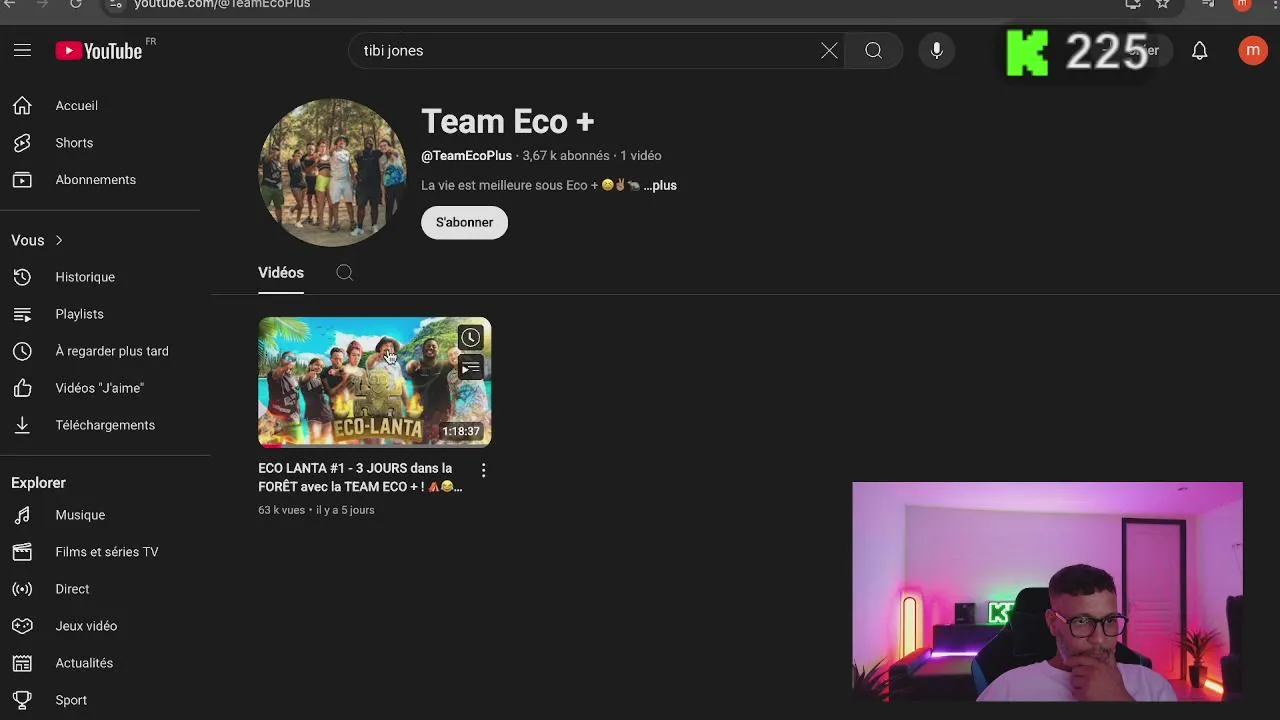The width and height of the screenshot is (1280, 720).
Task: Open site information icon in address bar
Action: tap(116, 4)
